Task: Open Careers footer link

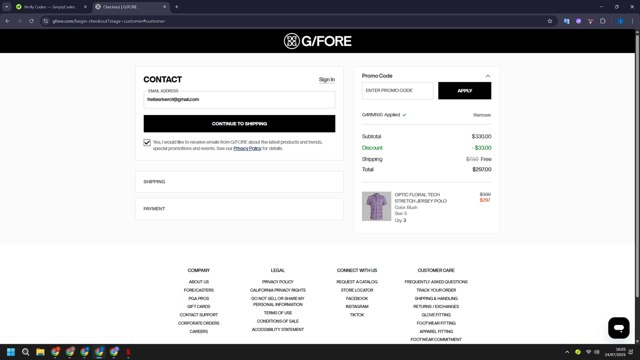Action: (198, 331)
